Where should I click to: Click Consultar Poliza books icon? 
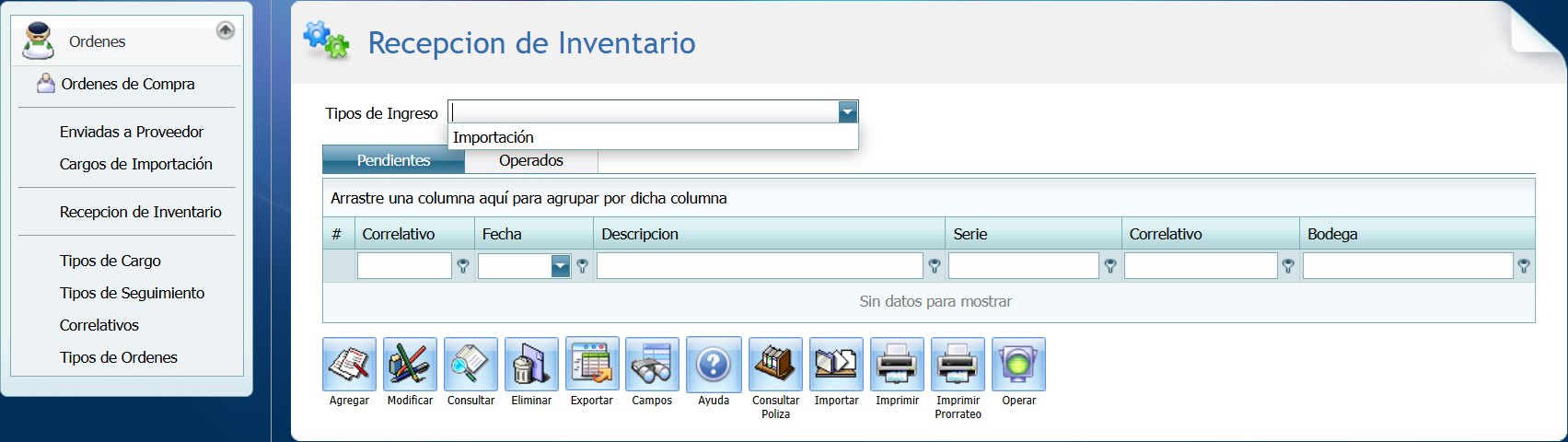click(775, 365)
